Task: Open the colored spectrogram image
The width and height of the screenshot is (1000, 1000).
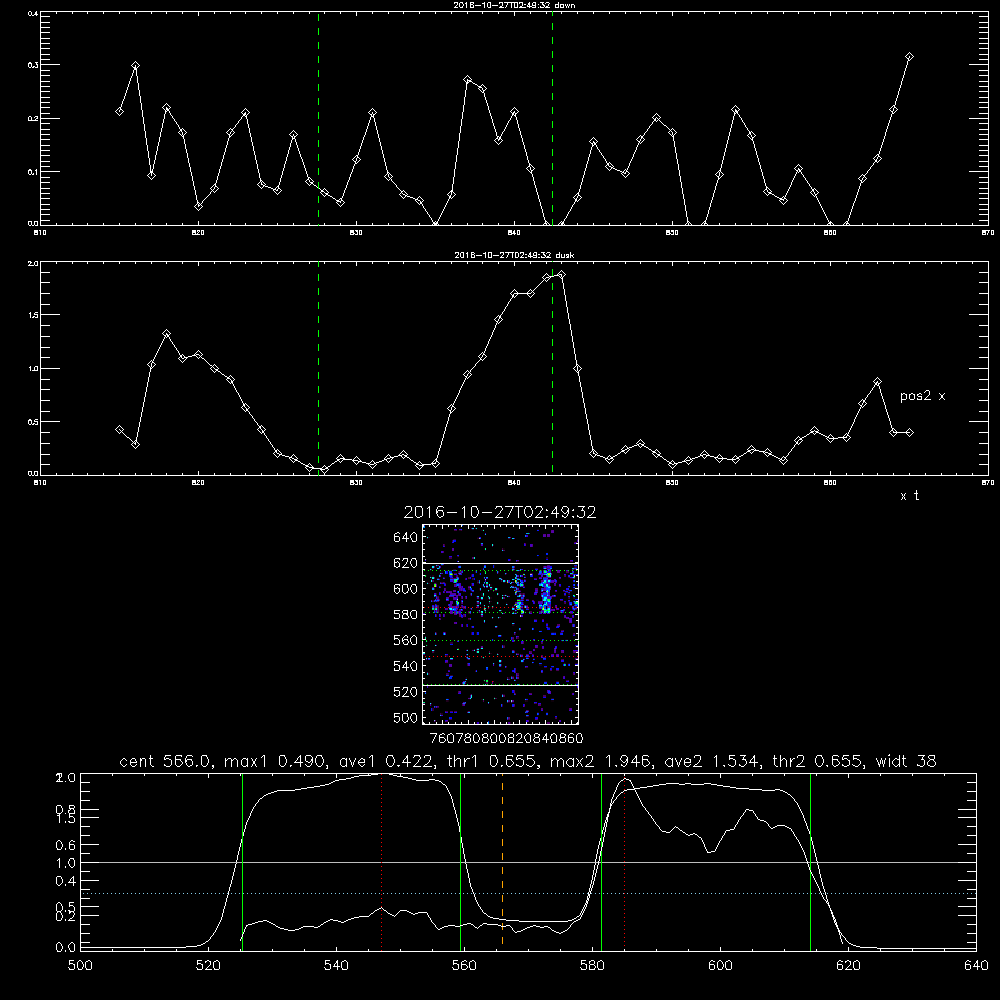Action: tap(500, 624)
